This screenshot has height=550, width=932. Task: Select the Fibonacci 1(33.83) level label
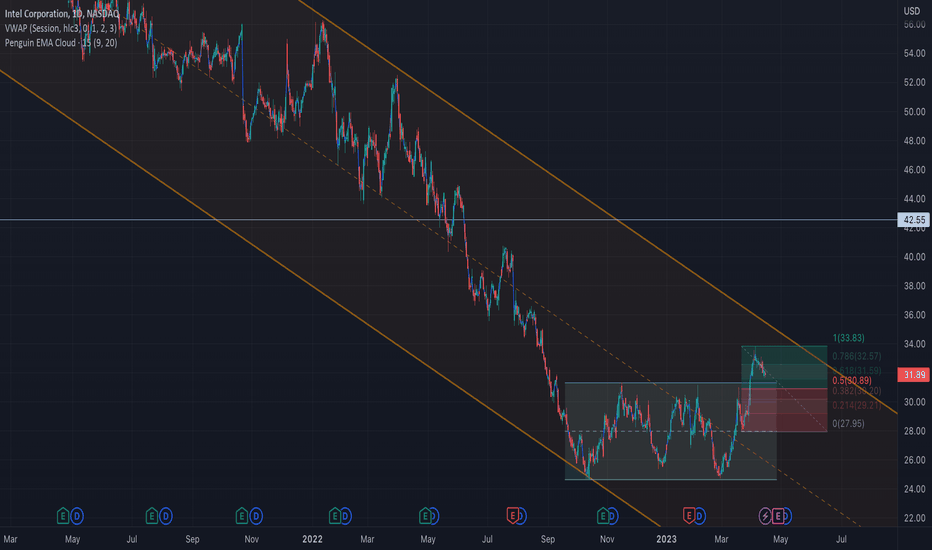tap(848, 338)
